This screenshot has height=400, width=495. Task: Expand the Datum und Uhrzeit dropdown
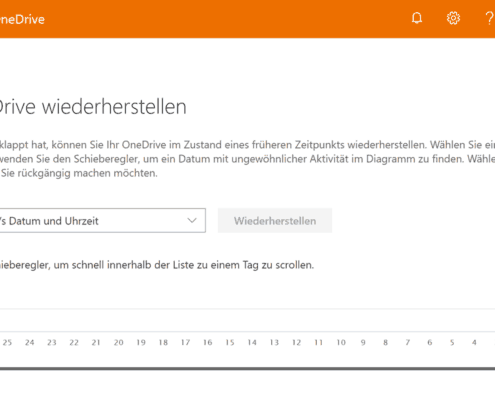coord(102,221)
